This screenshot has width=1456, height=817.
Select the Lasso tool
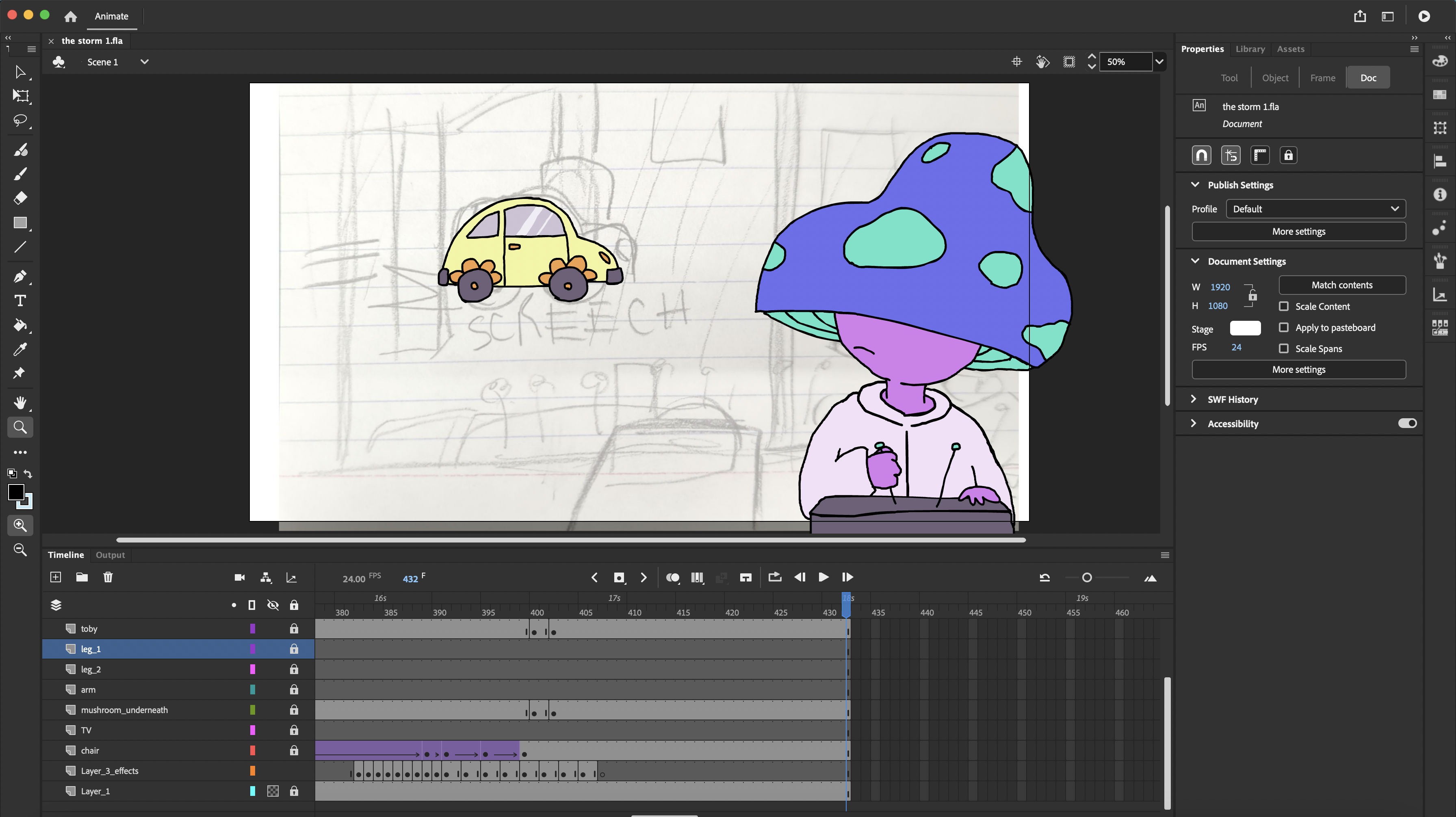point(20,120)
